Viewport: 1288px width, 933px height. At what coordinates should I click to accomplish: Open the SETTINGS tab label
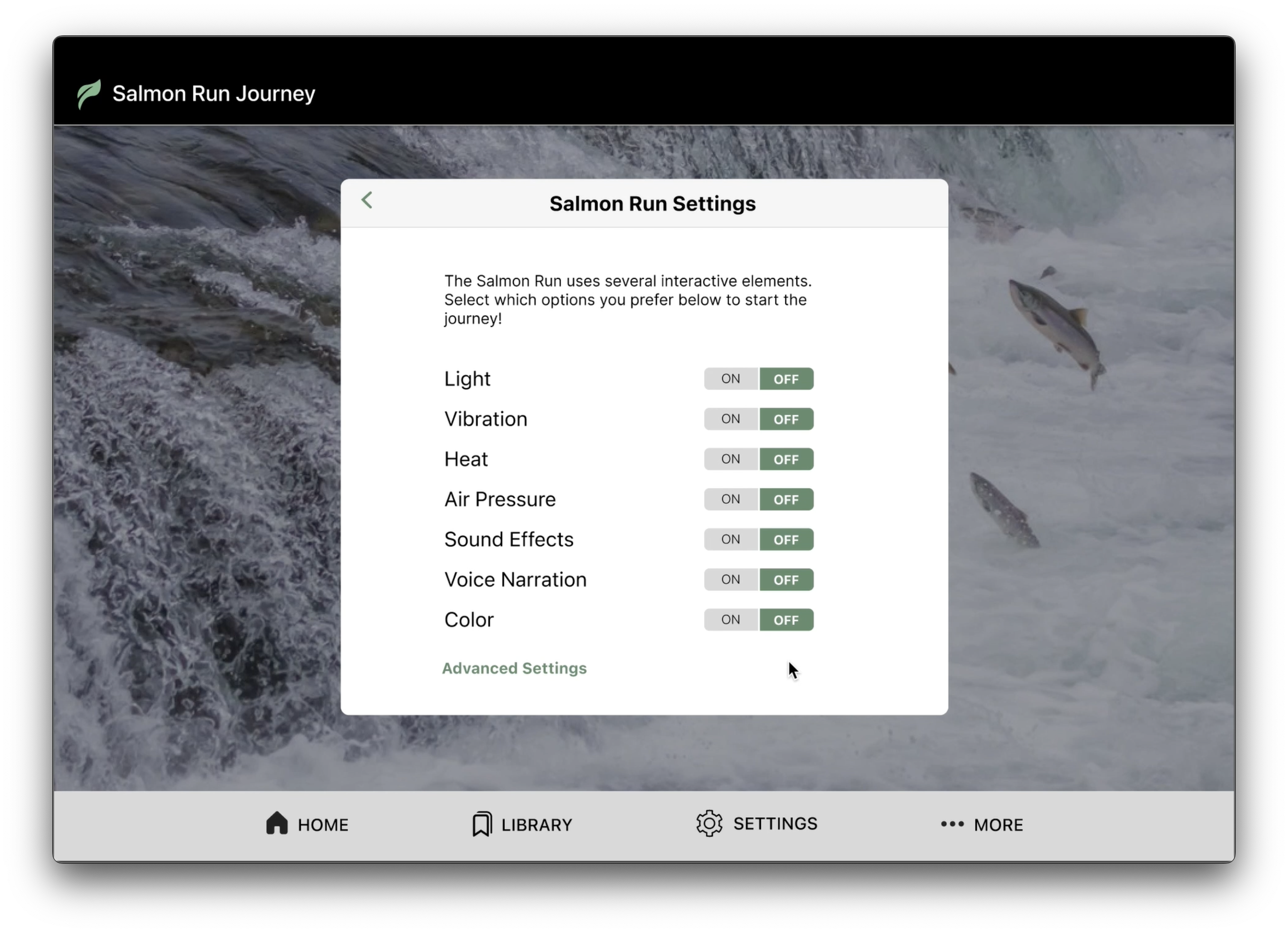pyautogui.click(x=775, y=824)
